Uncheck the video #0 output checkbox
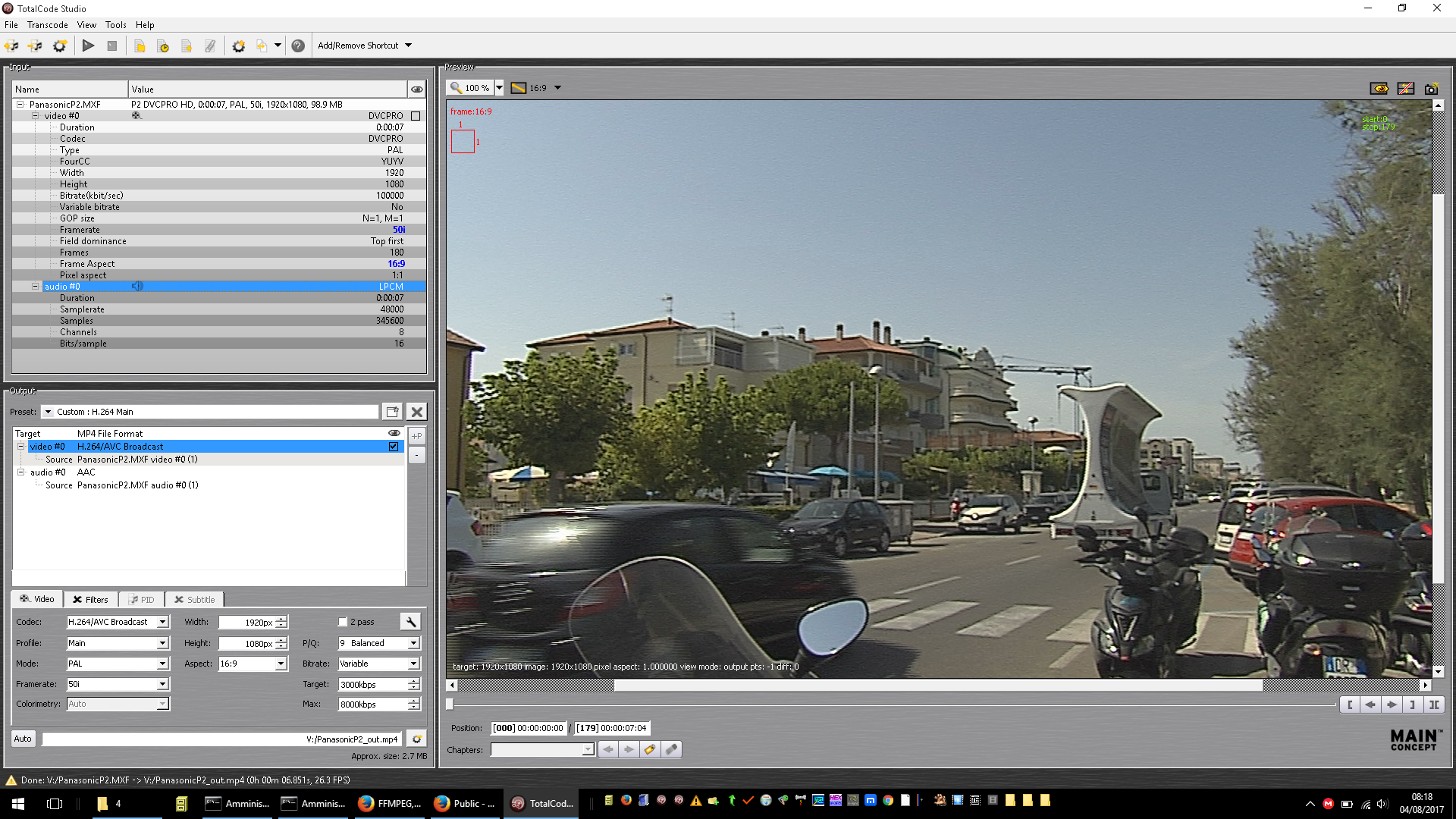The height and width of the screenshot is (819, 1456). tap(394, 447)
